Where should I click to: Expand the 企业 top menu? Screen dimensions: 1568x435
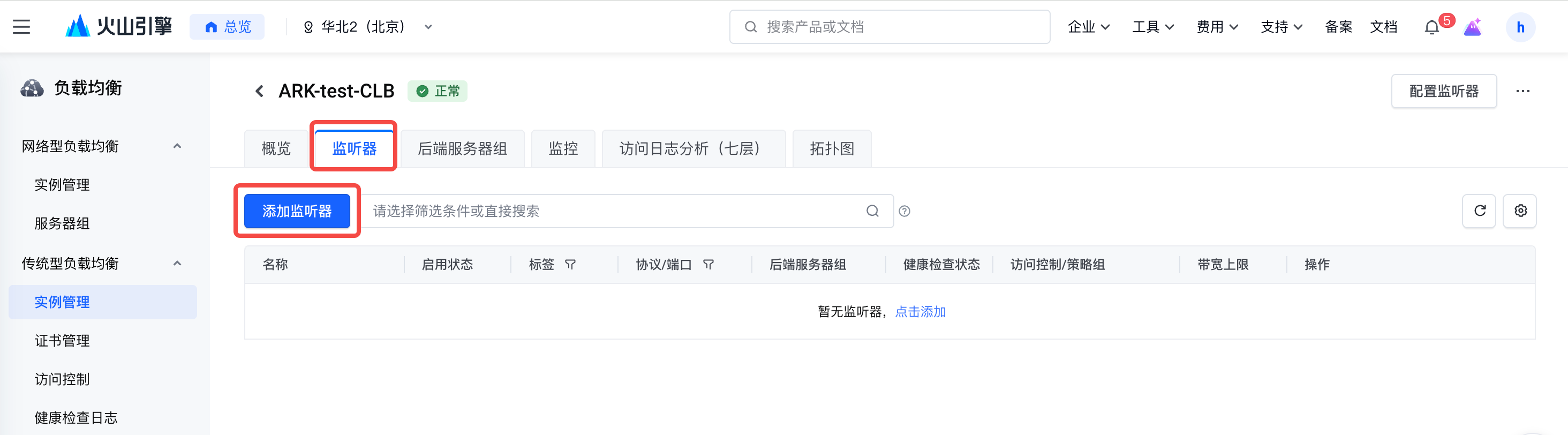(x=1088, y=27)
